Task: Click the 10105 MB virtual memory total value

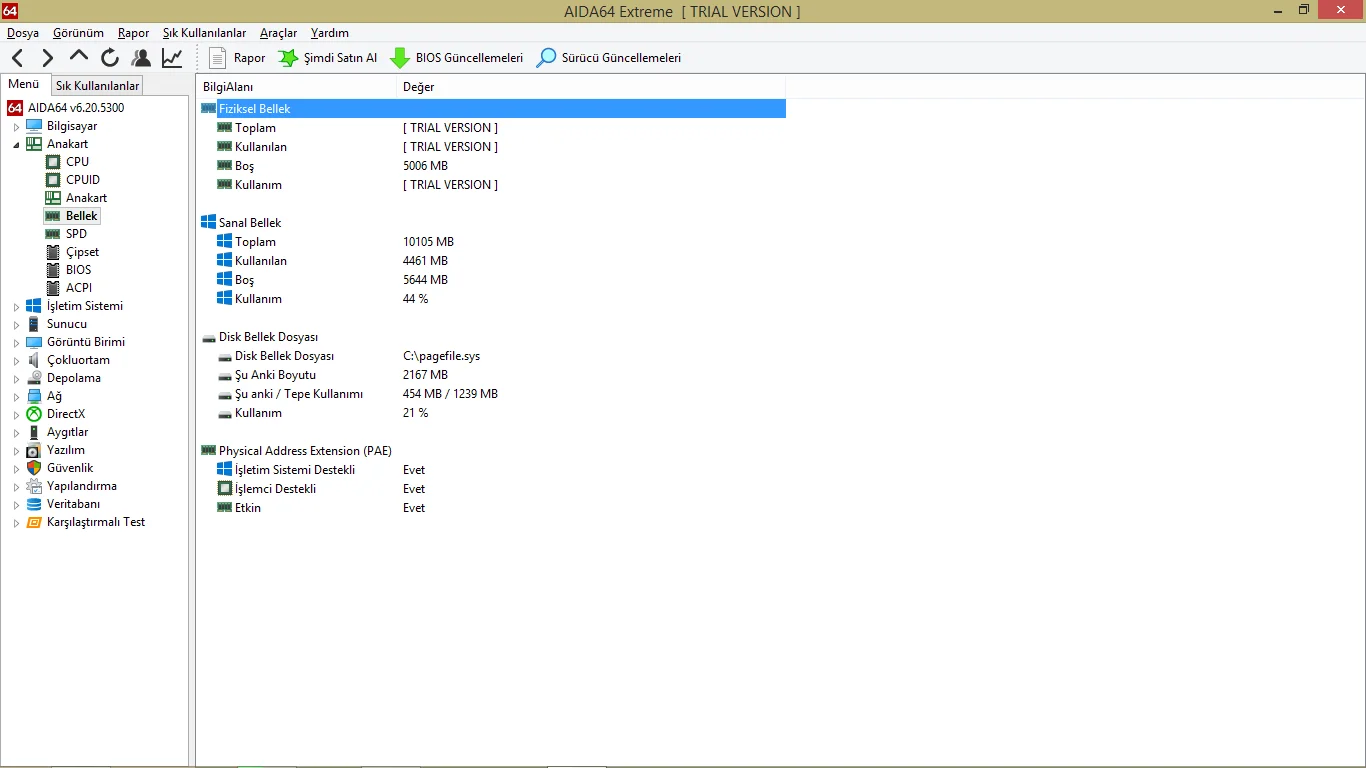Action: 428,242
